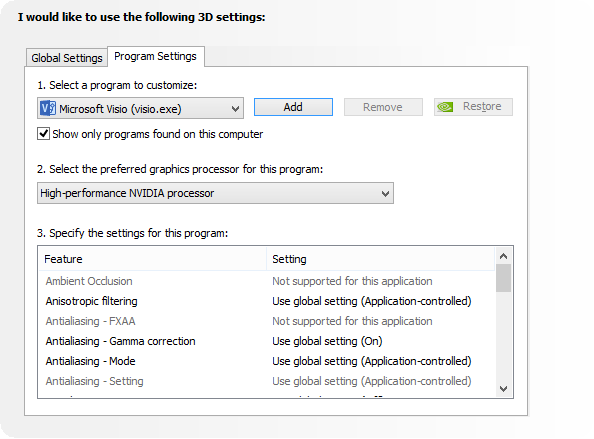Click the settings list scrollbar thumb
594x439 pixels.
click(x=503, y=278)
